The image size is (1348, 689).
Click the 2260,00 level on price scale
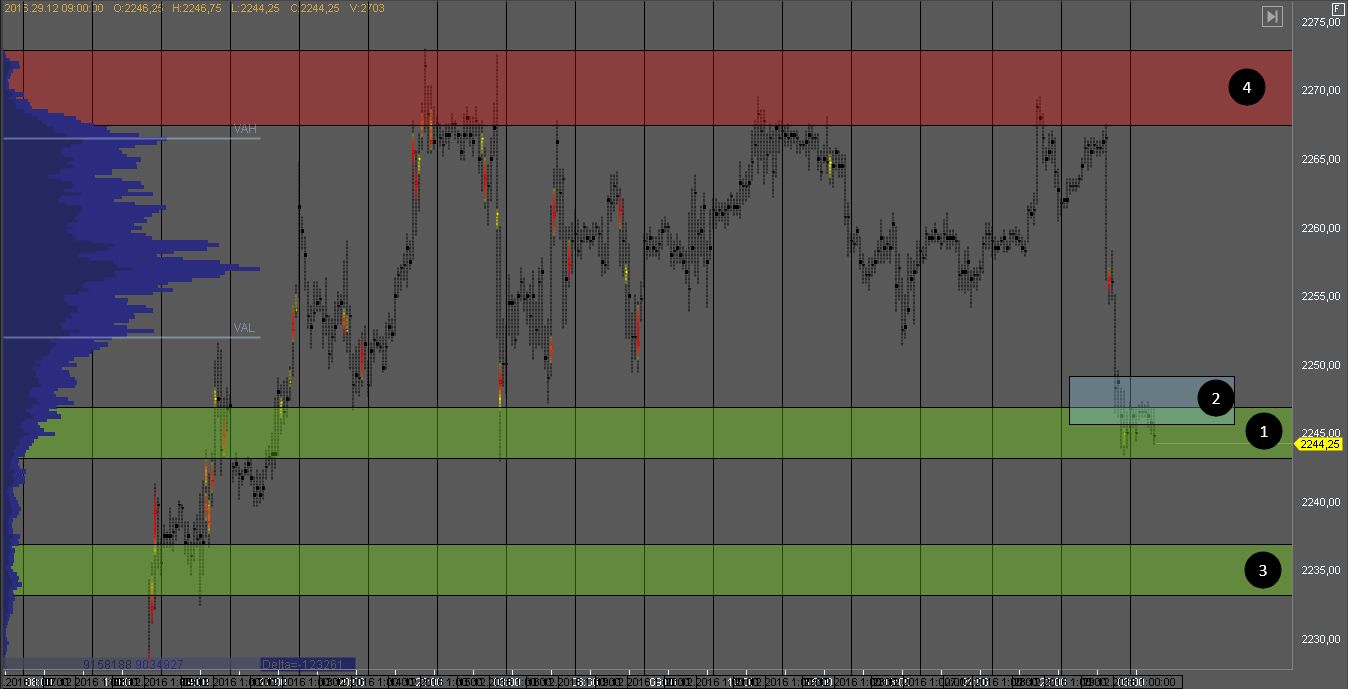1320,228
